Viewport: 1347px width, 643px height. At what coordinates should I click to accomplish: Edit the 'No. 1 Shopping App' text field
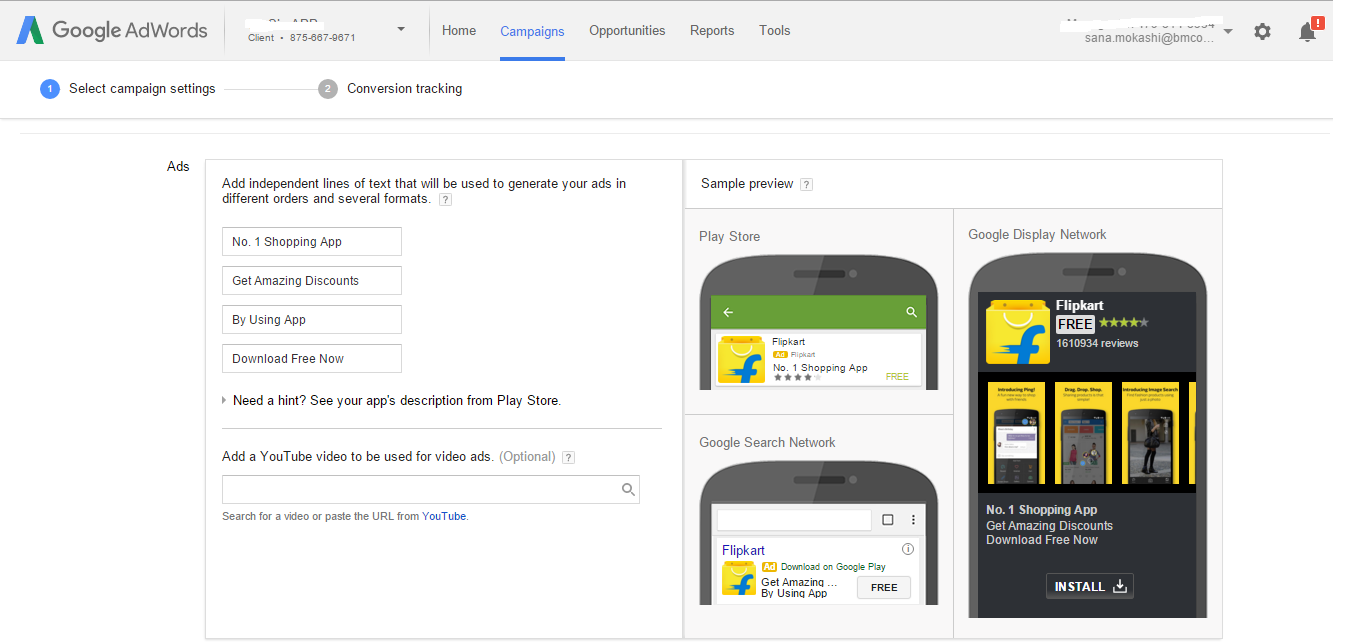pyautogui.click(x=312, y=242)
